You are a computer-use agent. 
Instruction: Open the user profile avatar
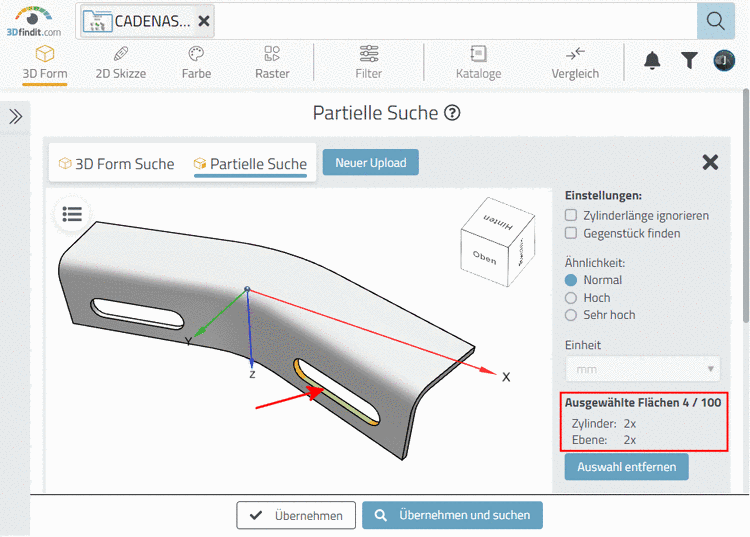[x=724, y=61]
